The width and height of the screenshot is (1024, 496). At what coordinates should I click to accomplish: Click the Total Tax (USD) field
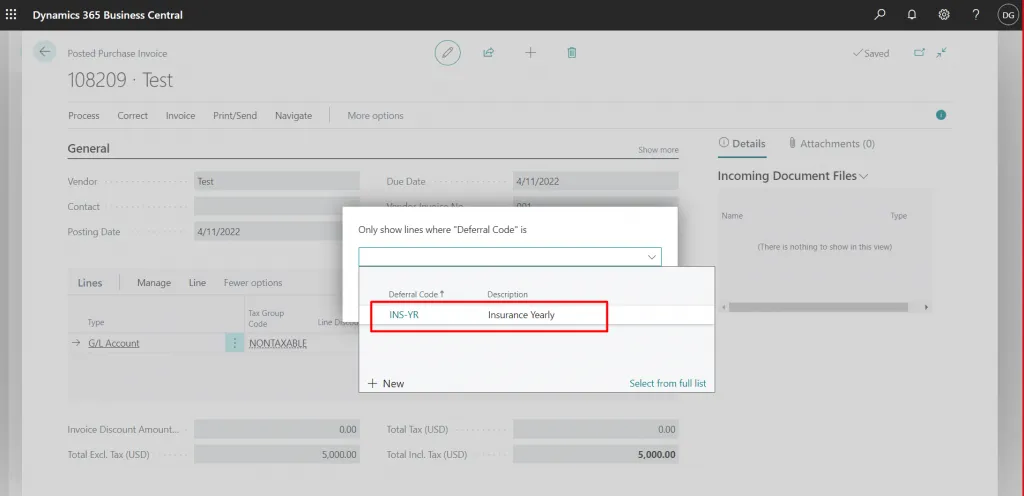coord(596,429)
